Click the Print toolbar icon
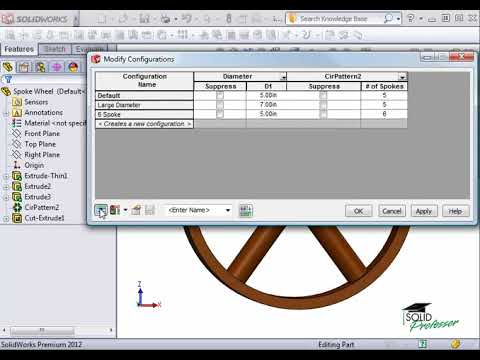480x360 pixels. (x=165, y=19)
